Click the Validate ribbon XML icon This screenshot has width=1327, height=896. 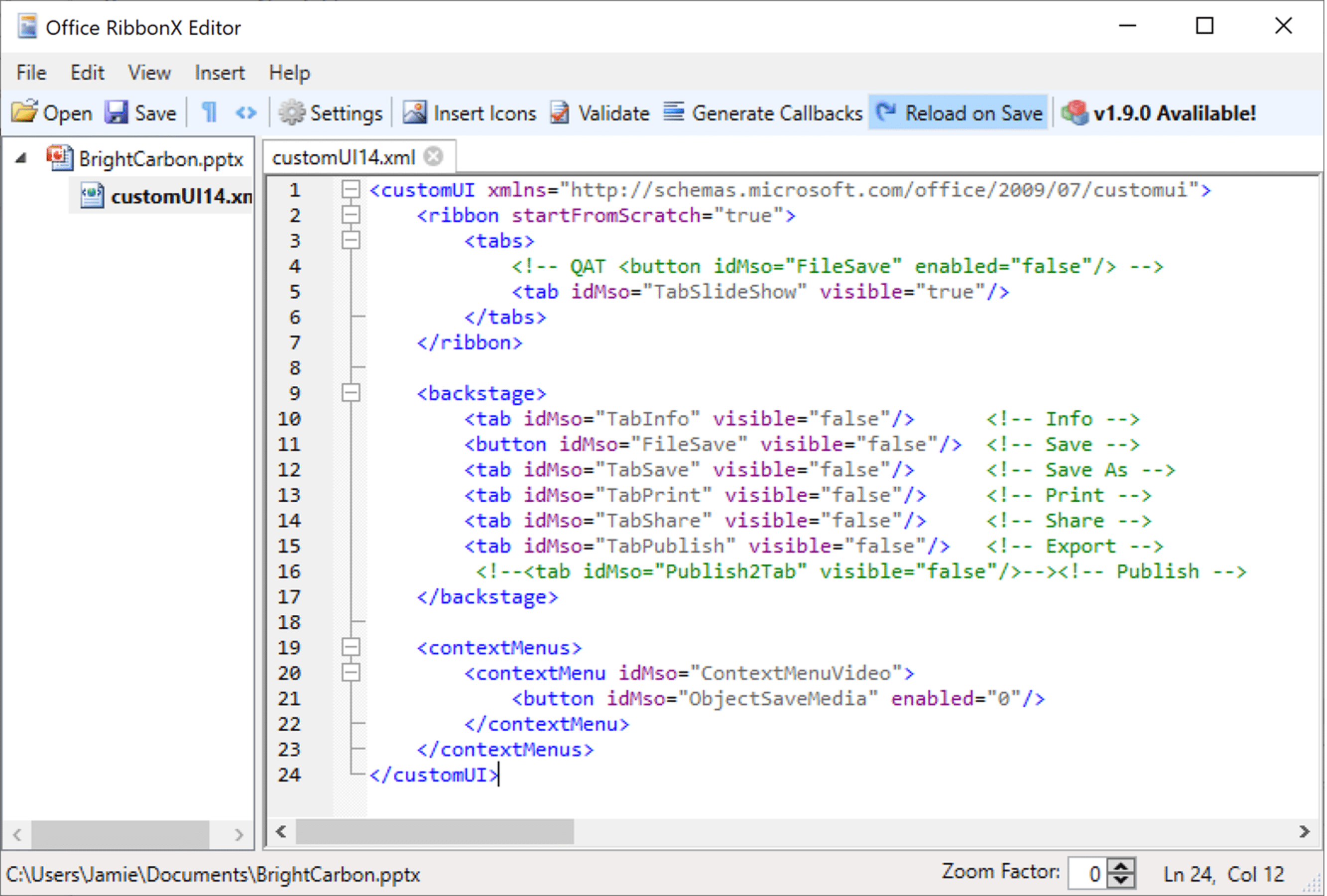600,112
